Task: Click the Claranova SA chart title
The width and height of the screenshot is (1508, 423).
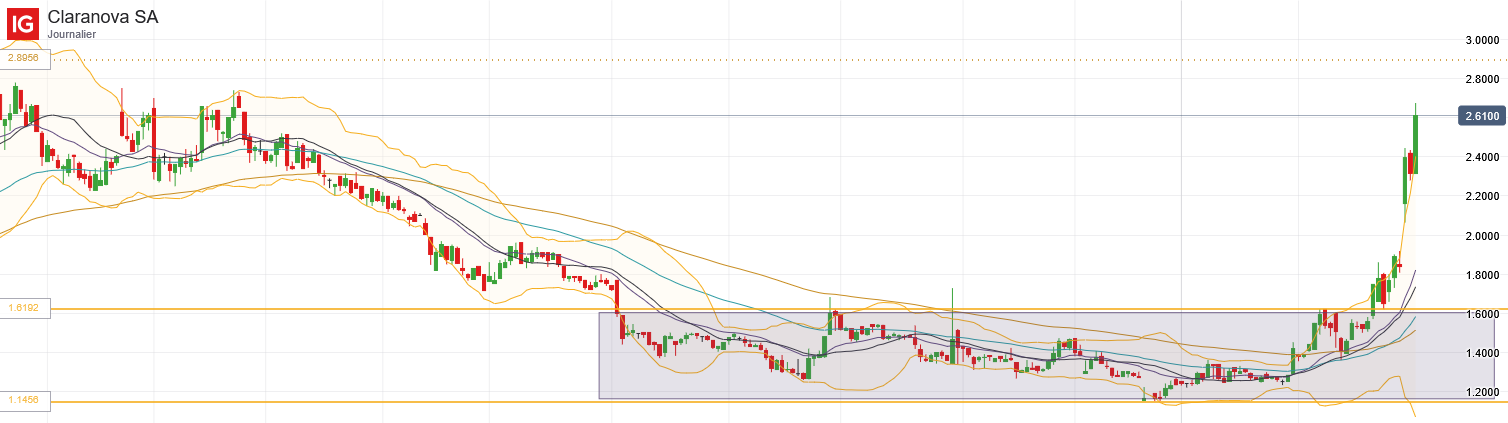Action: [x=102, y=17]
